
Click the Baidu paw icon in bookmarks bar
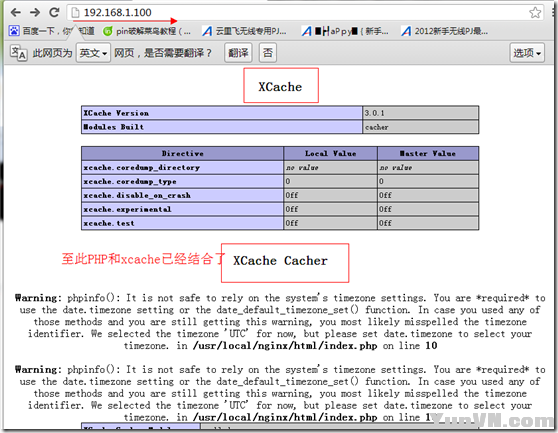coord(14,31)
